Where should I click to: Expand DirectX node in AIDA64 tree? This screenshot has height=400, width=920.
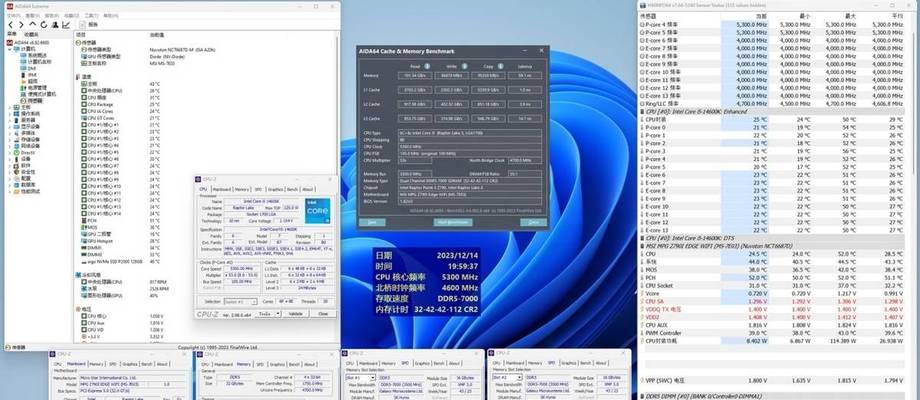[x=9, y=152]
